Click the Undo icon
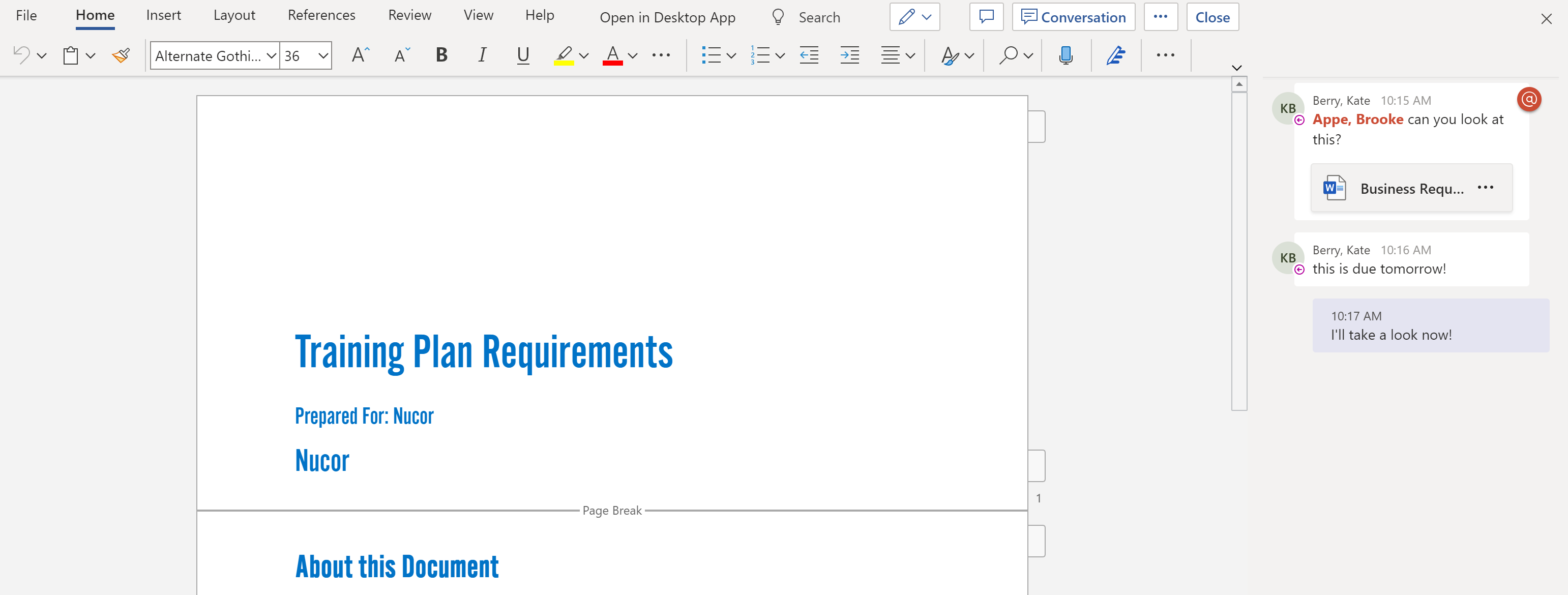 [21, 55]
